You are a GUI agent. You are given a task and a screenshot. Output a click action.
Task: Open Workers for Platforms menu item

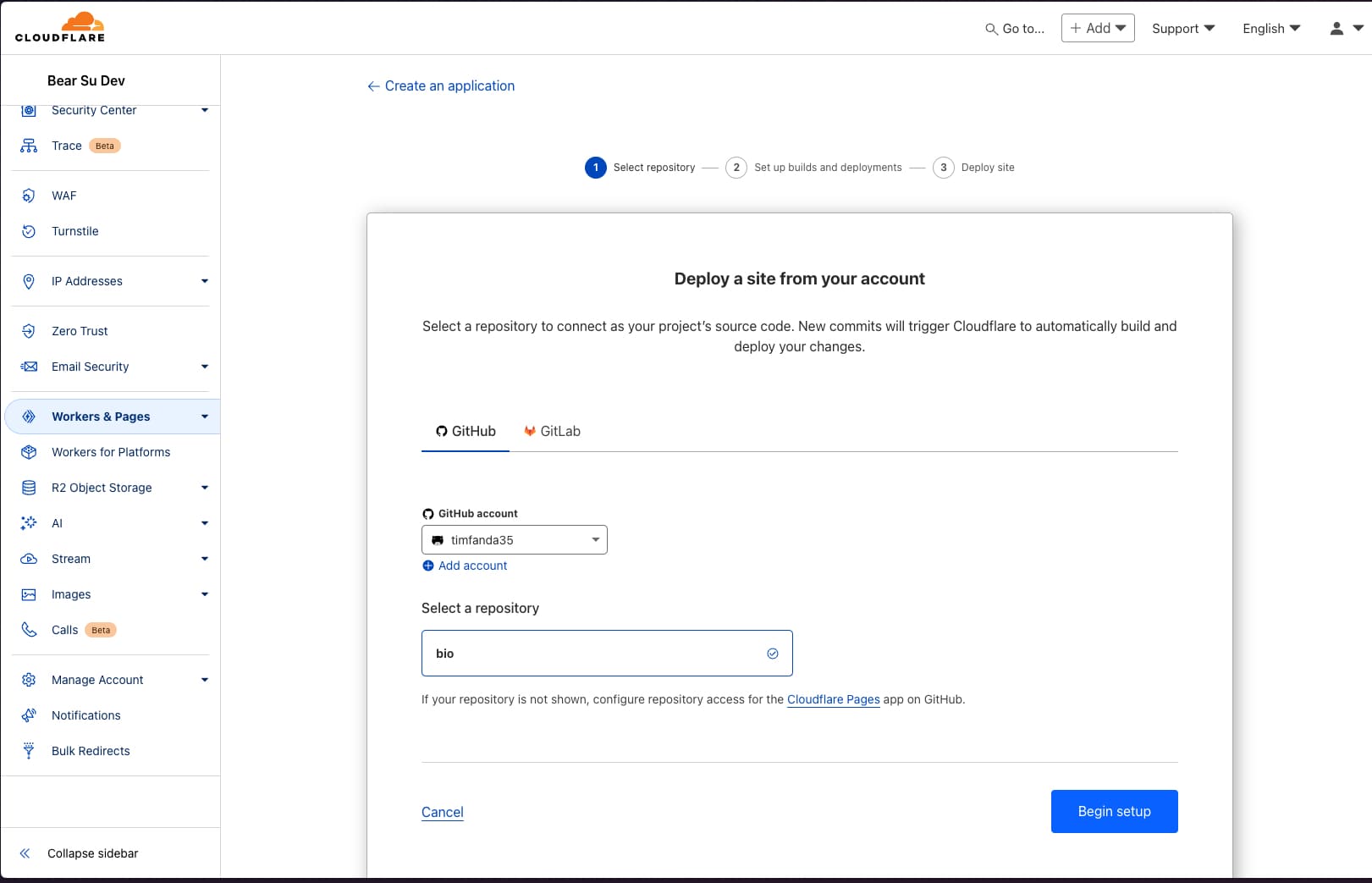point(111,452)
